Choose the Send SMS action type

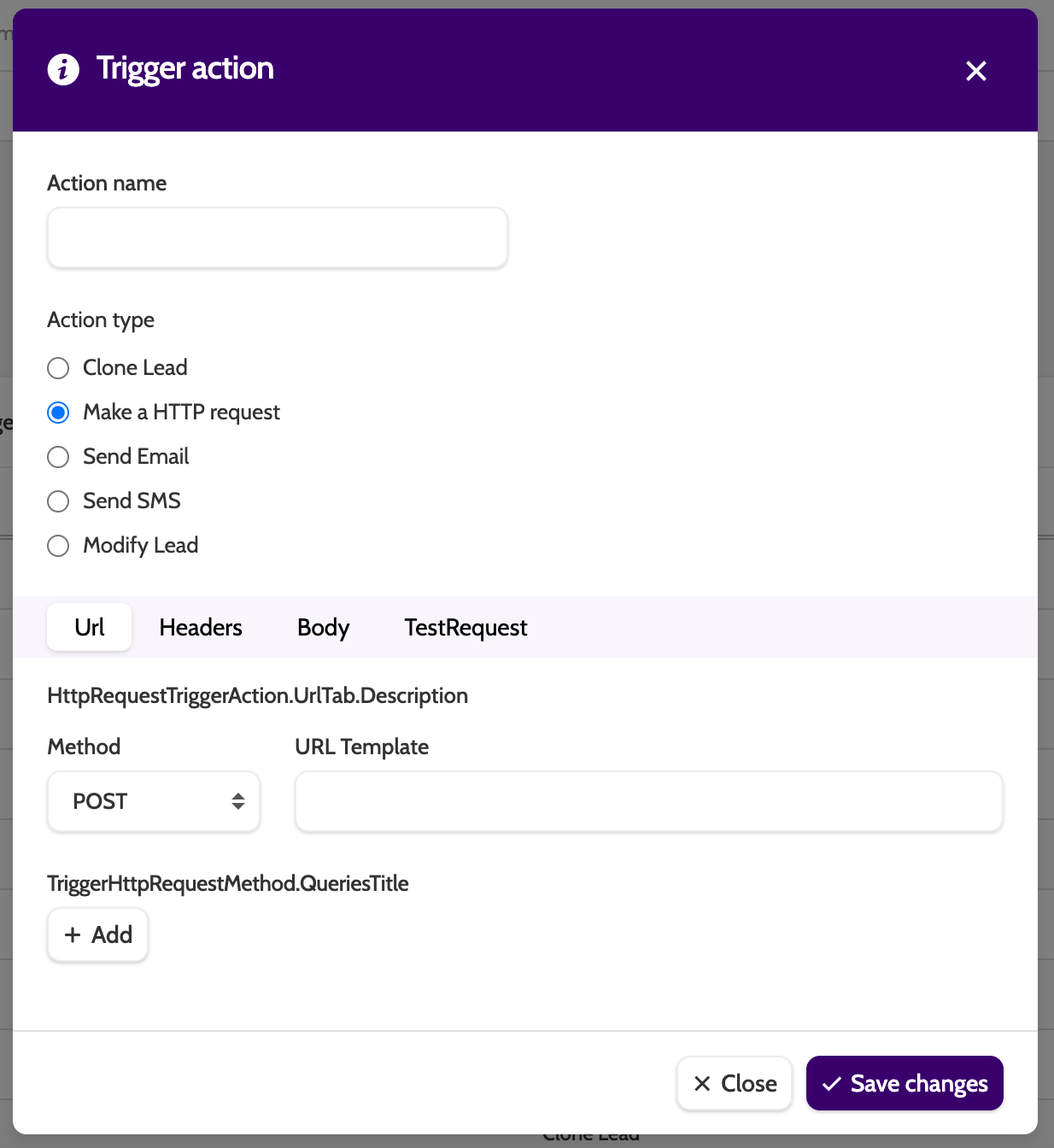click(x=58, y=501)
